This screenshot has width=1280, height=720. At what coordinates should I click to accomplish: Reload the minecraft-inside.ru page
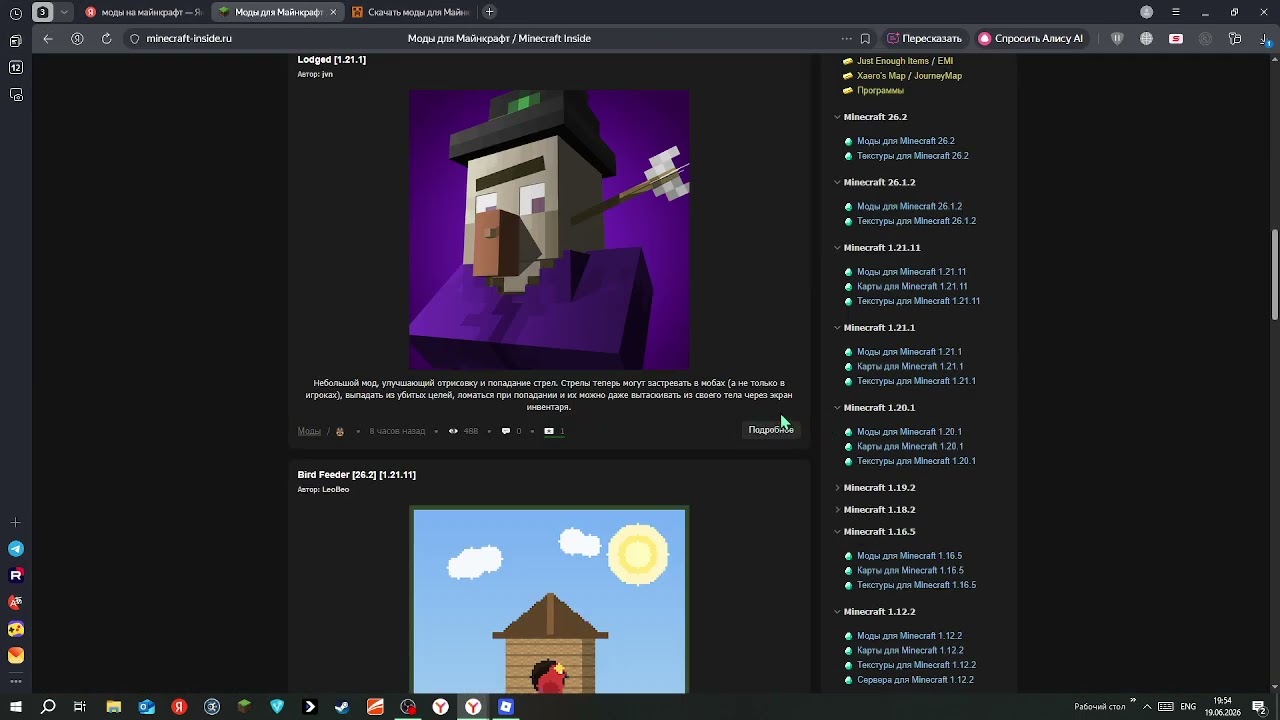(x=106, y=38)
